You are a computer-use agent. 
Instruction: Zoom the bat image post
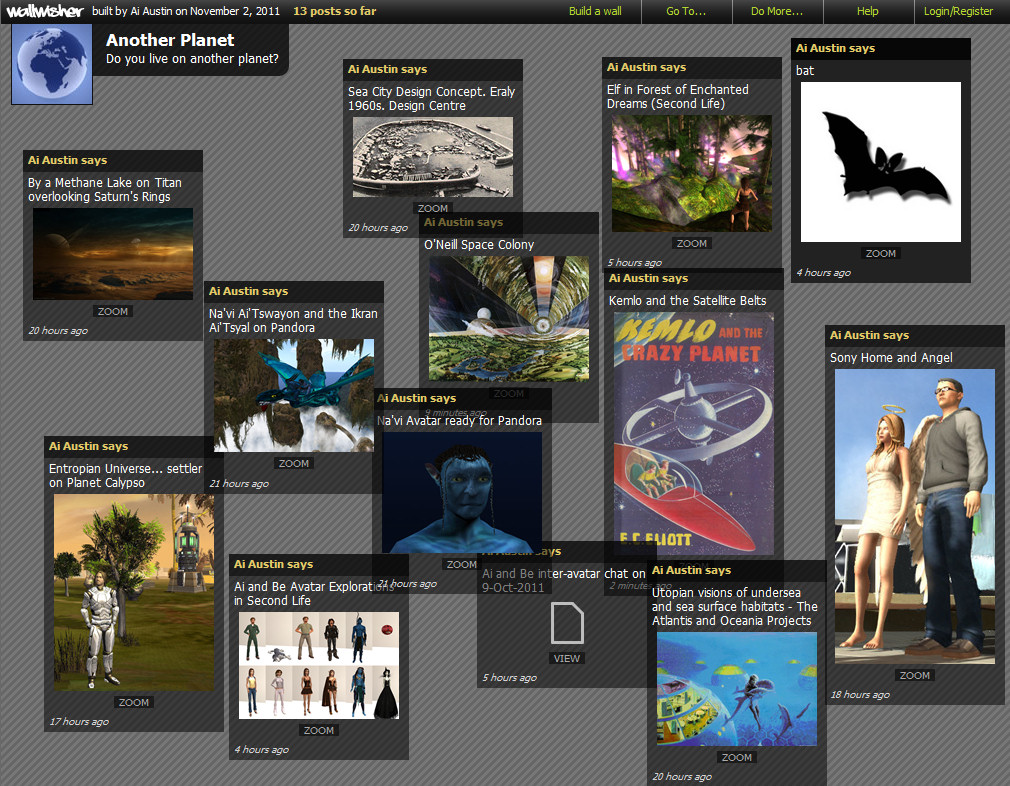(880, 253)
